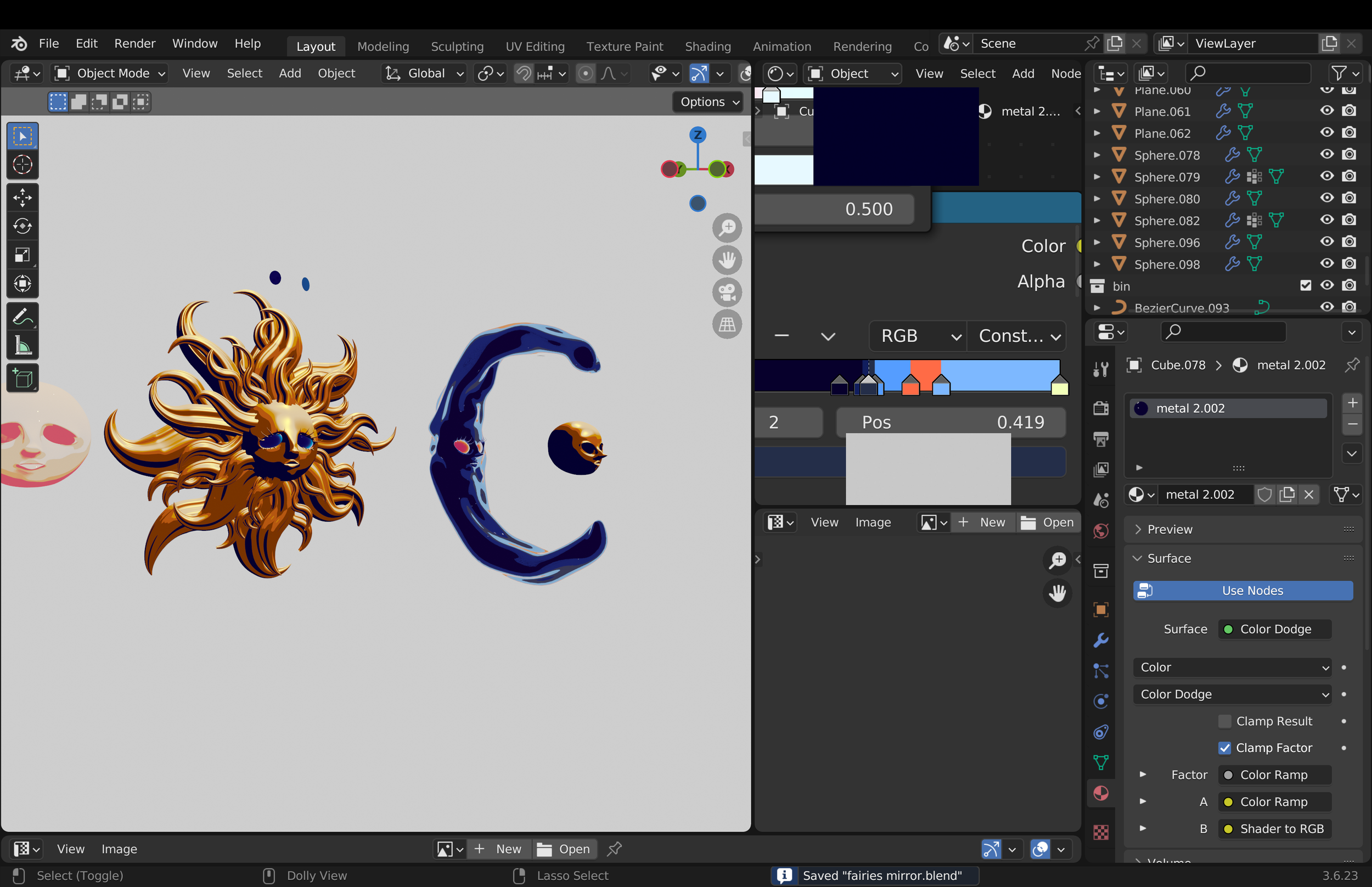Select the Annotate tool
Viewport: 1372px width, 887px height.
(x=23, y=316)
